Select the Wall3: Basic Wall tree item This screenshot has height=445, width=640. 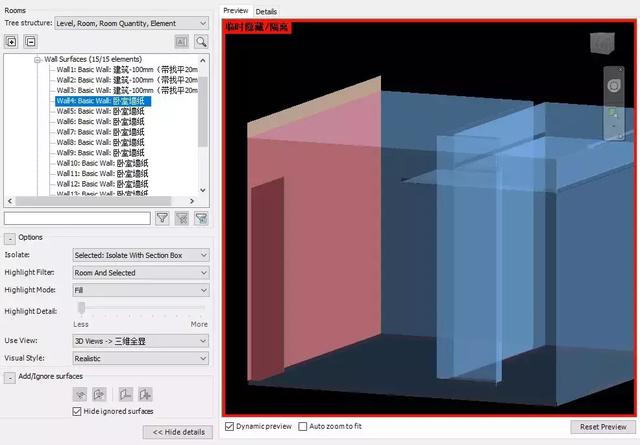127,90
